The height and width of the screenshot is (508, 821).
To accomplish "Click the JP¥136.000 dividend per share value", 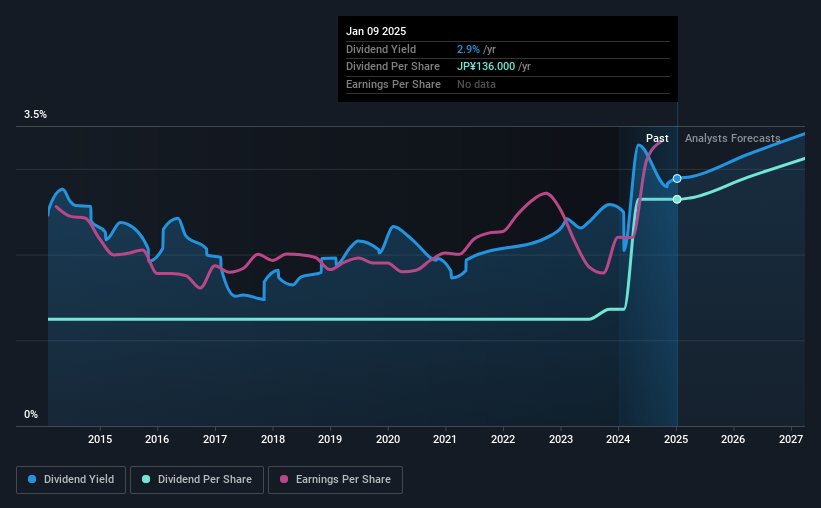I will coord(486,67).
